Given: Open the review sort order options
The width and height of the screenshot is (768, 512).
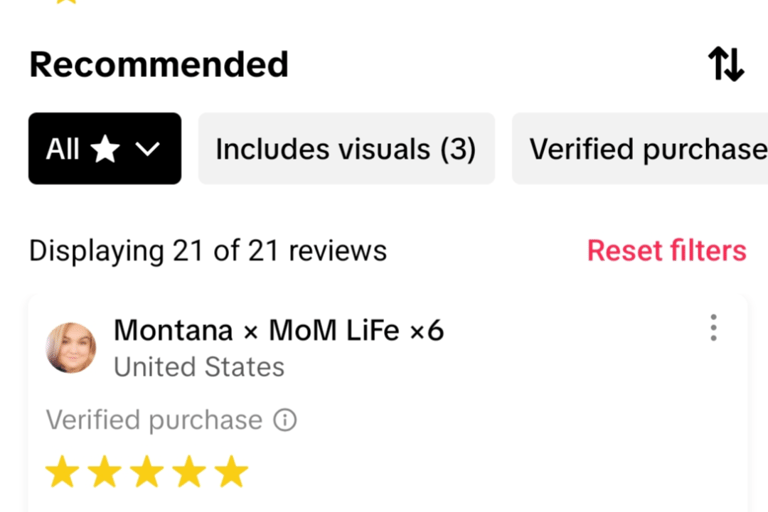Looking at the screenshot, I should [x=726, y=65].
